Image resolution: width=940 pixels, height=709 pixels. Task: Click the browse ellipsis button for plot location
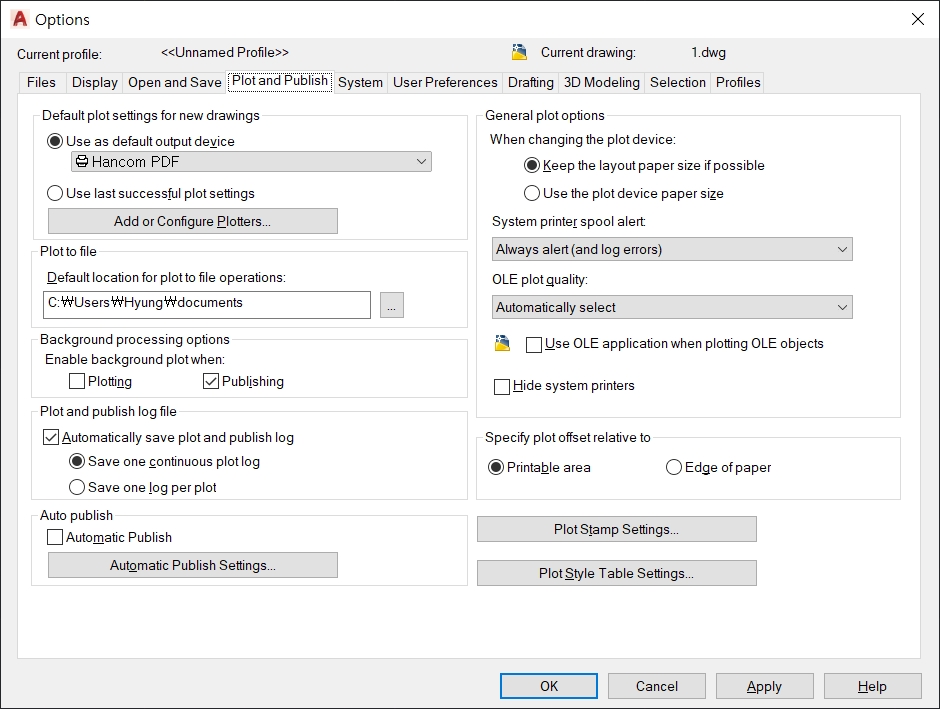[x=391, y=305]
